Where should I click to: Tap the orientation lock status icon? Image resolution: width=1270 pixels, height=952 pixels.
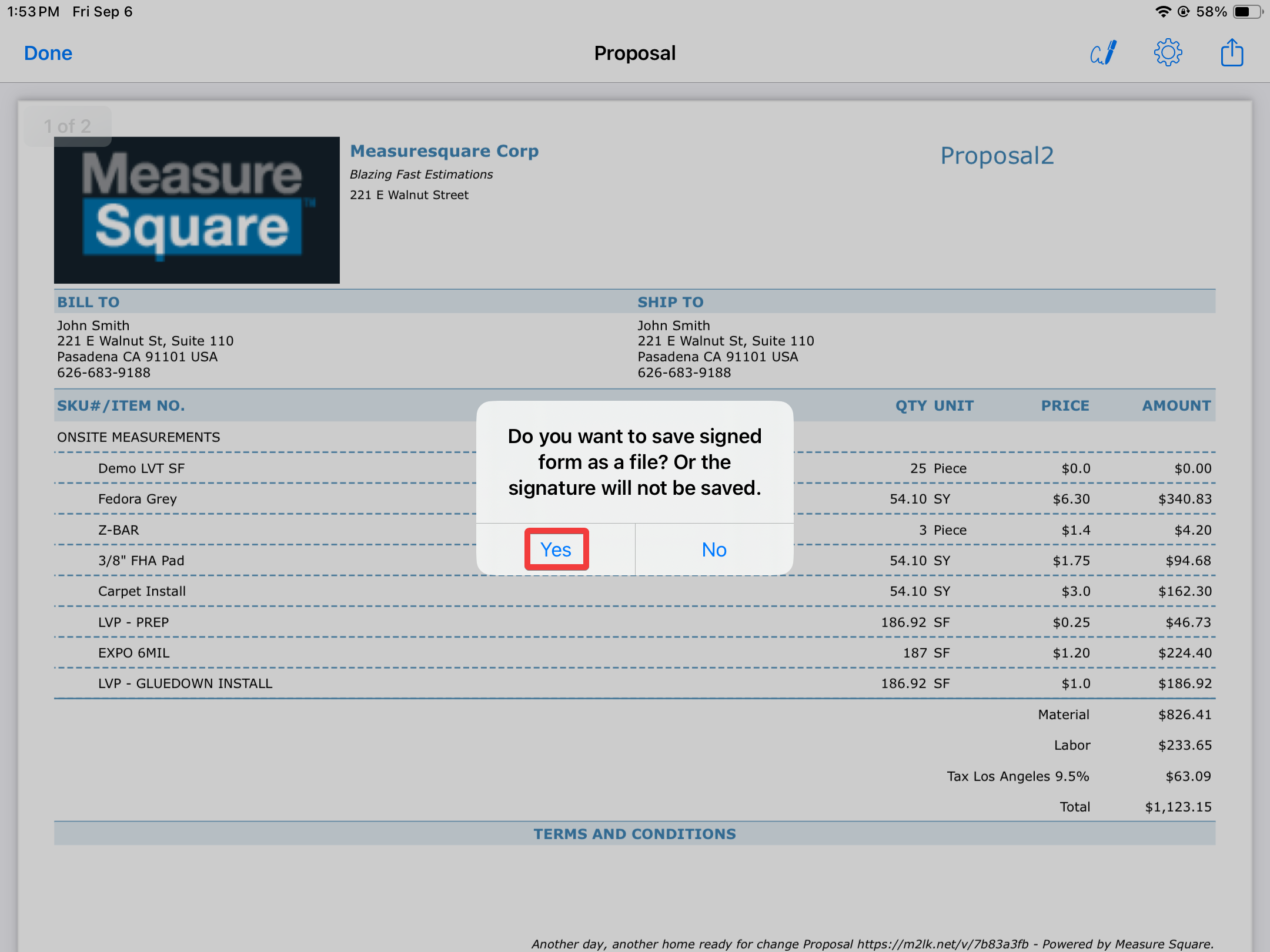[1184, 12]
